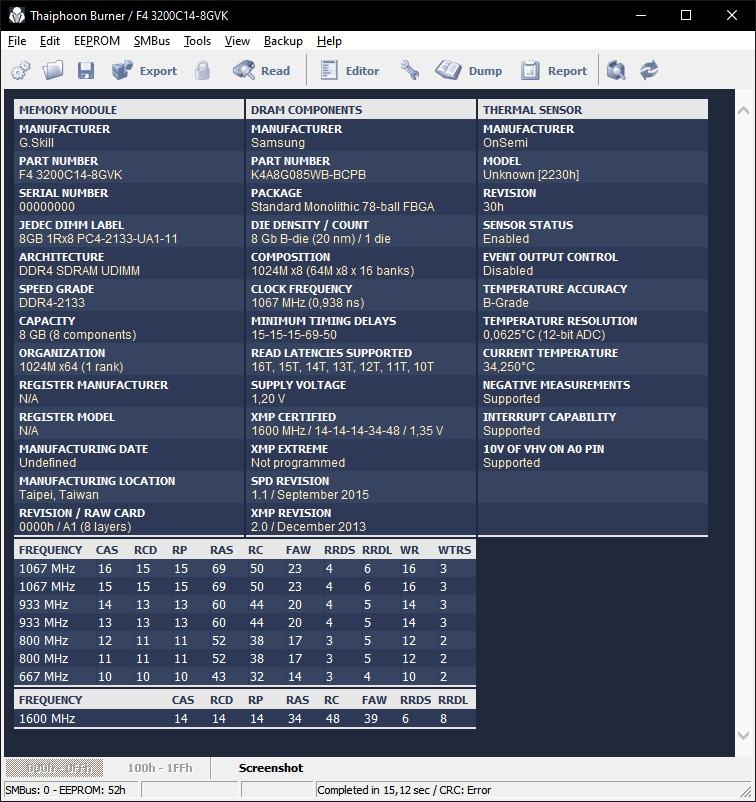Select the Screenshot tab
756x802 pixels.
point(271,768)
